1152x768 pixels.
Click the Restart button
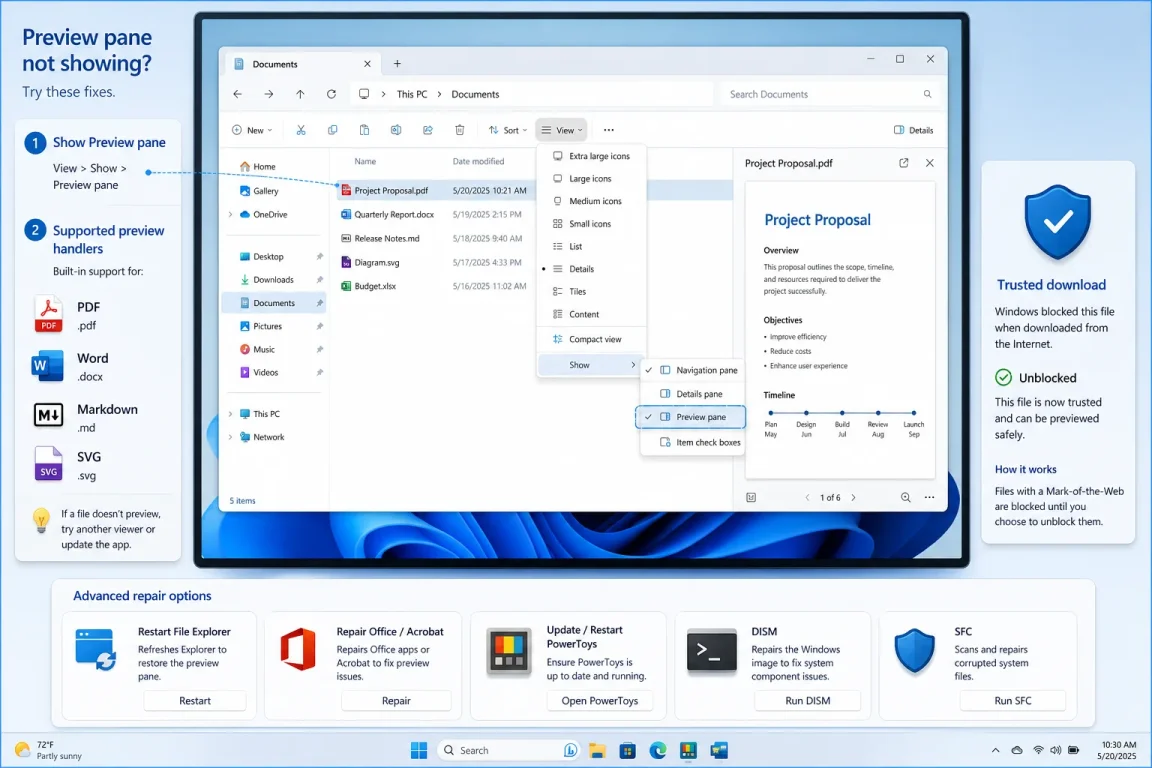pyautogui.click(x=195, y=701)
